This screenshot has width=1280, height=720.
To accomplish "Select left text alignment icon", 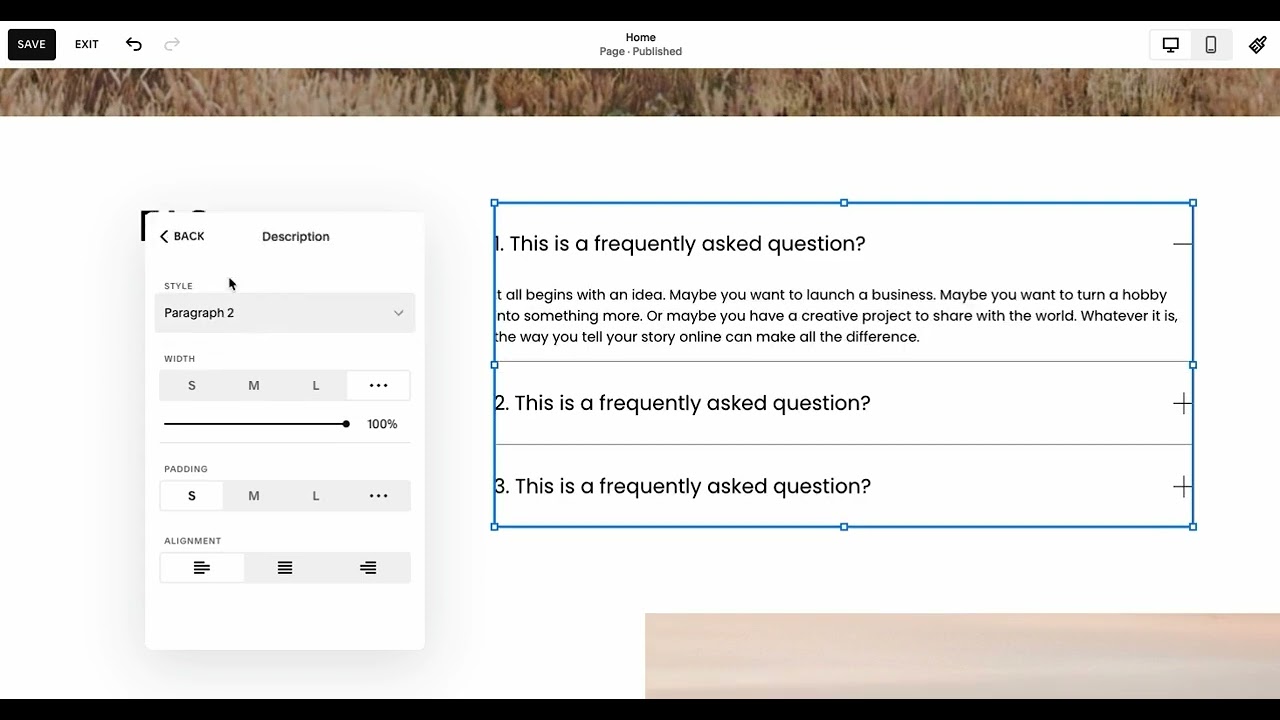I will (x=202, y=568).
